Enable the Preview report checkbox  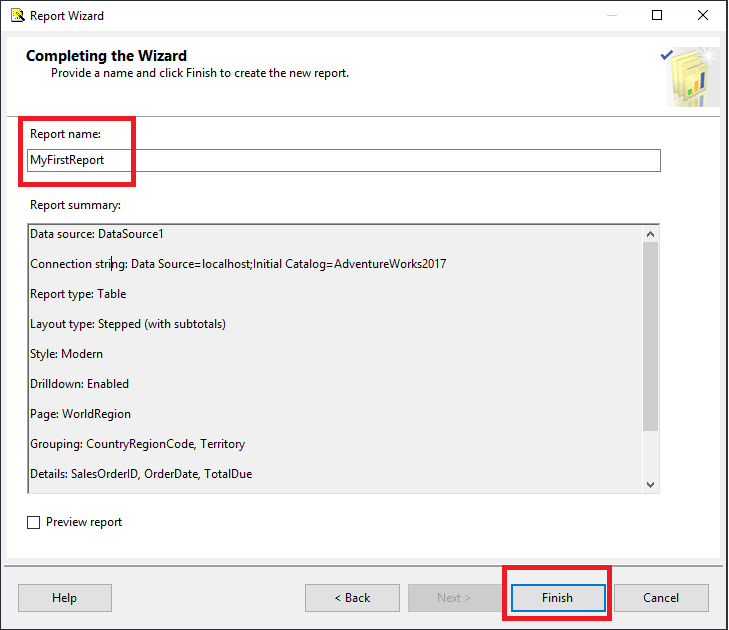[x=33, y=523]
